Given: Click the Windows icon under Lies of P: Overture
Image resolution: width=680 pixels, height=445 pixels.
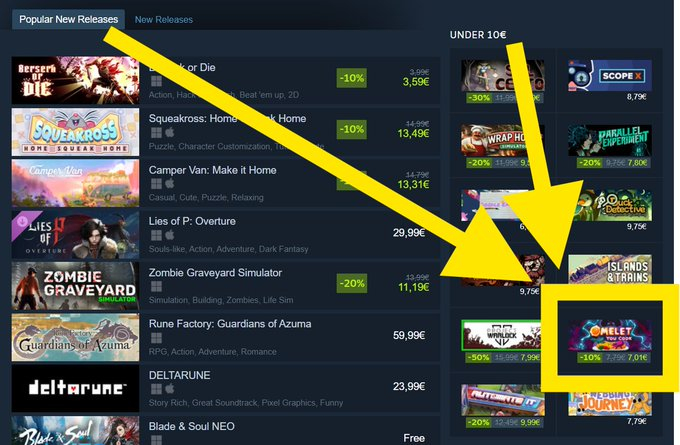Looking at the screenshot, I should tap(156, 235).
